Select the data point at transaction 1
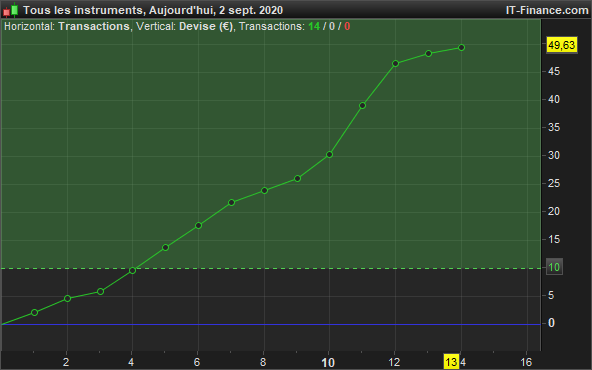 34,313
